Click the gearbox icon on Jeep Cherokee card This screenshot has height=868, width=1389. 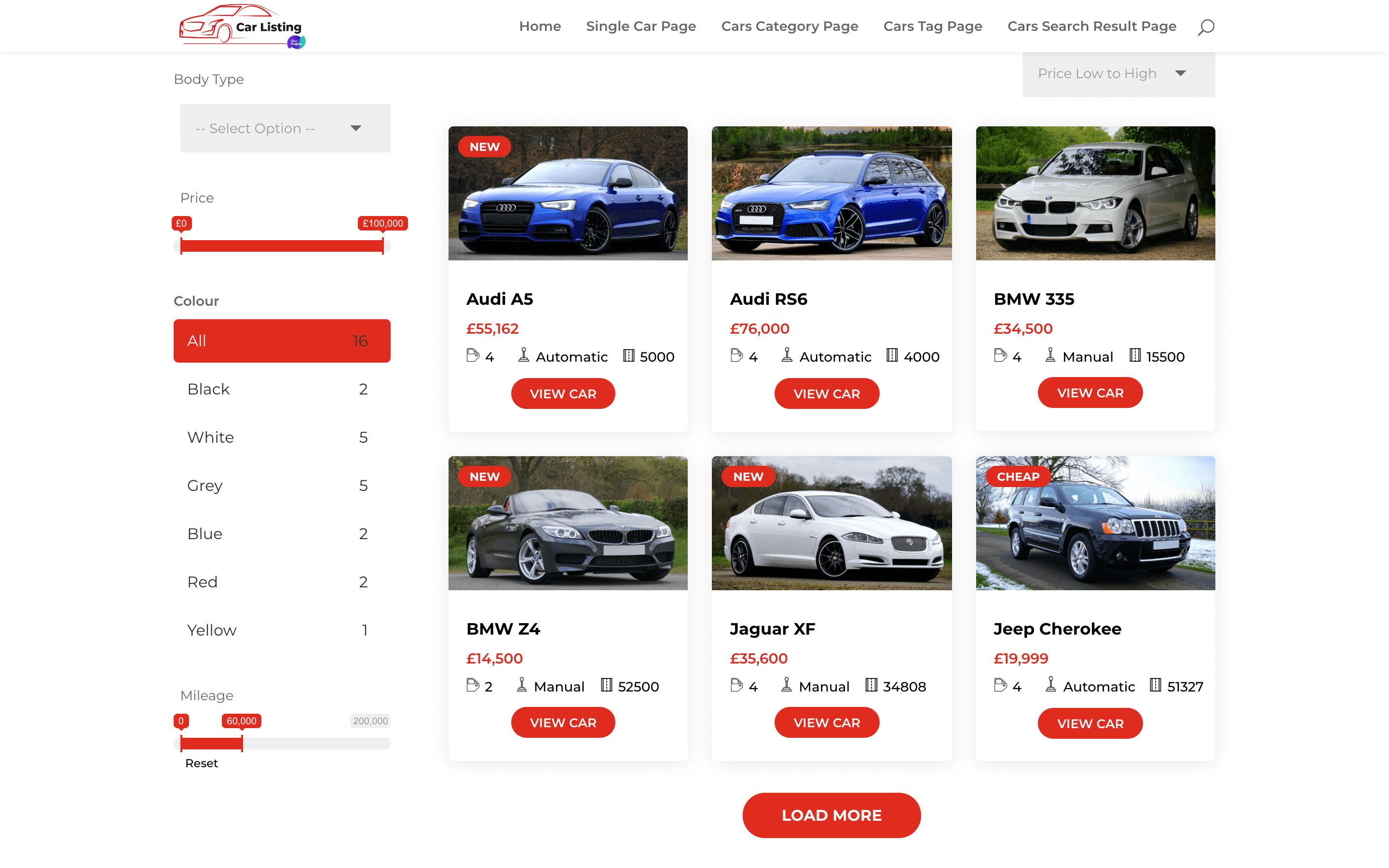tap(1050, 684)
